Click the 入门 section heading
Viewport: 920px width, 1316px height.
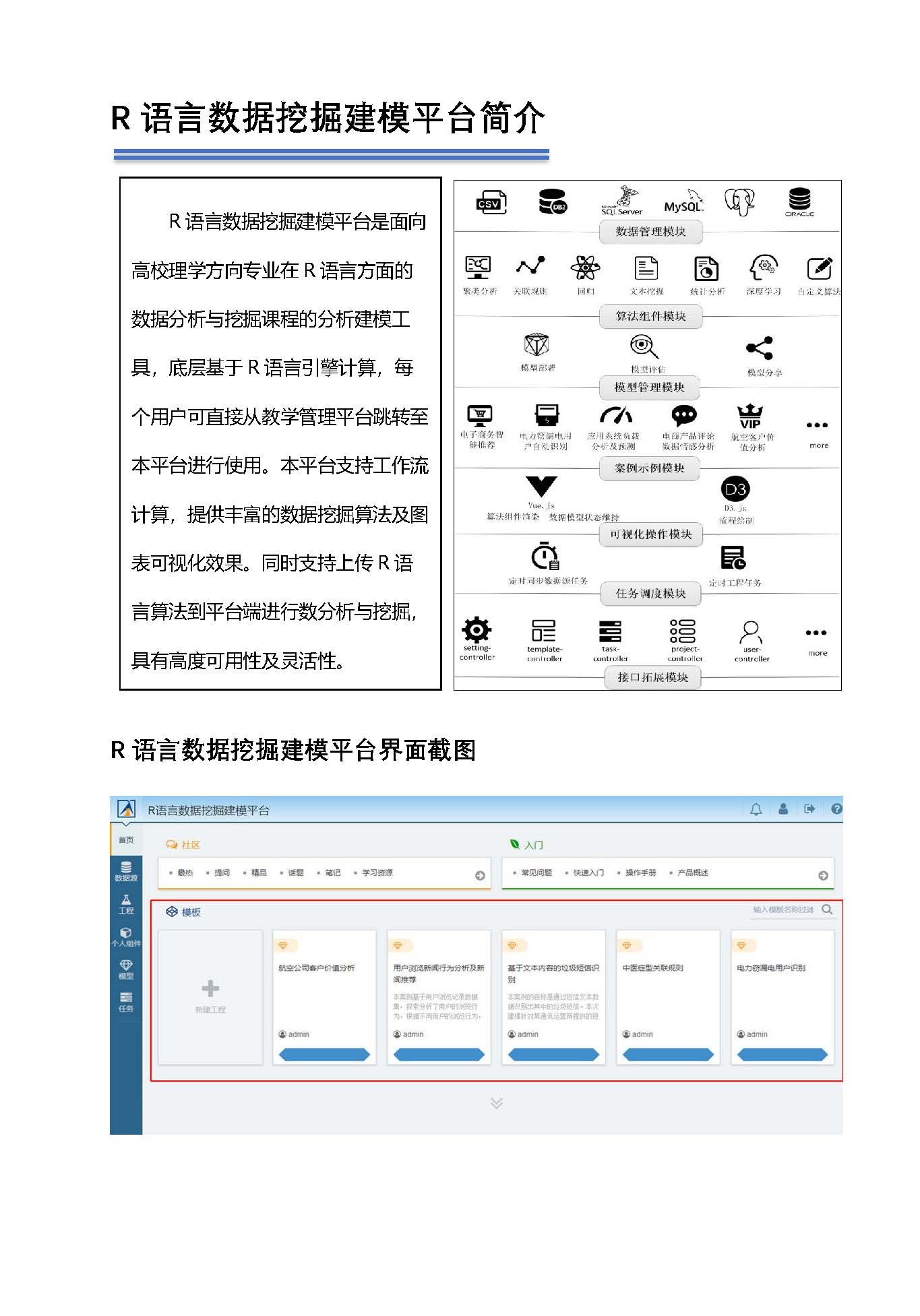[x=527, y=845]
